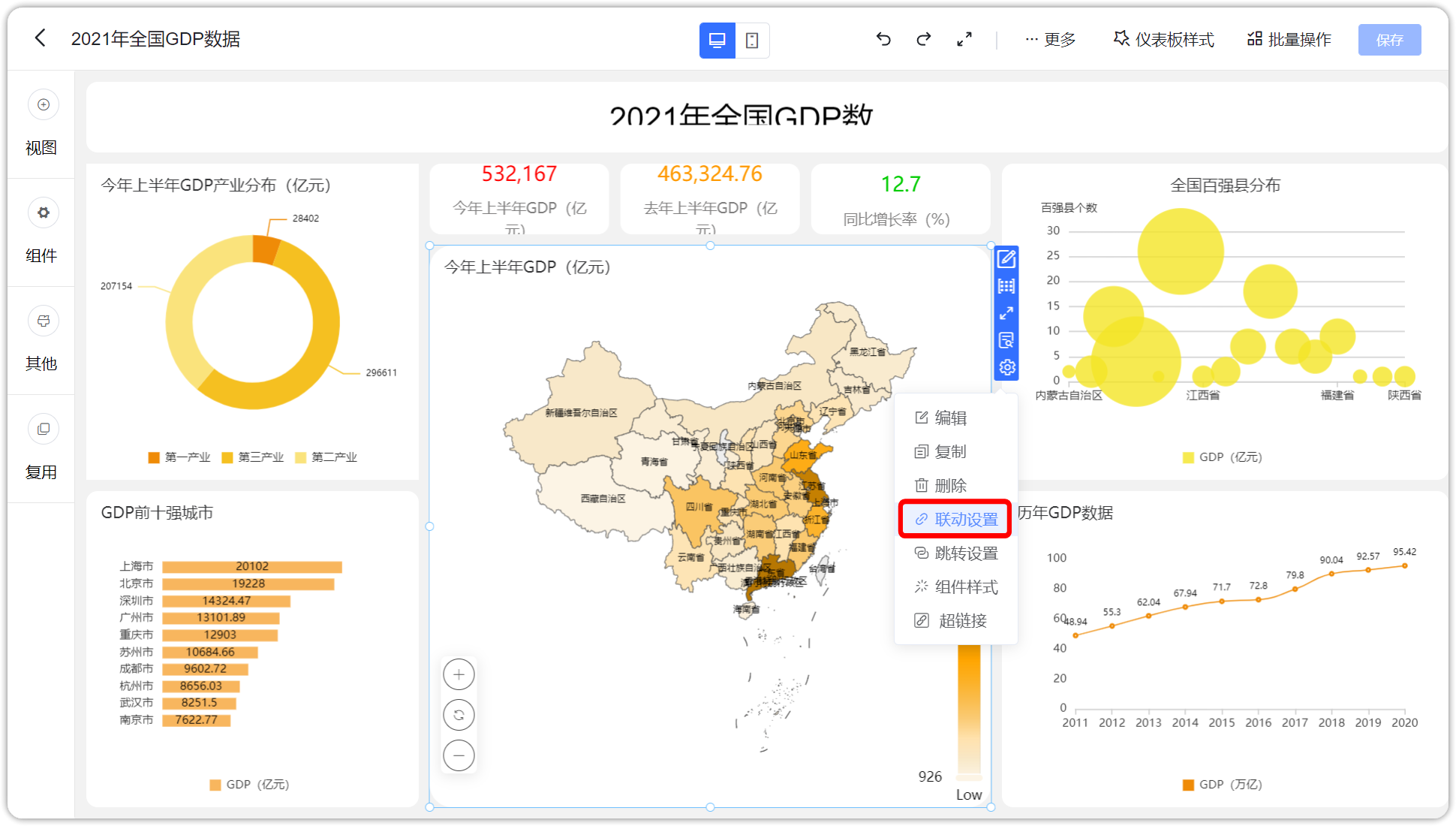
Task: Switch to desktop layout view
Action: coord(717,41)
